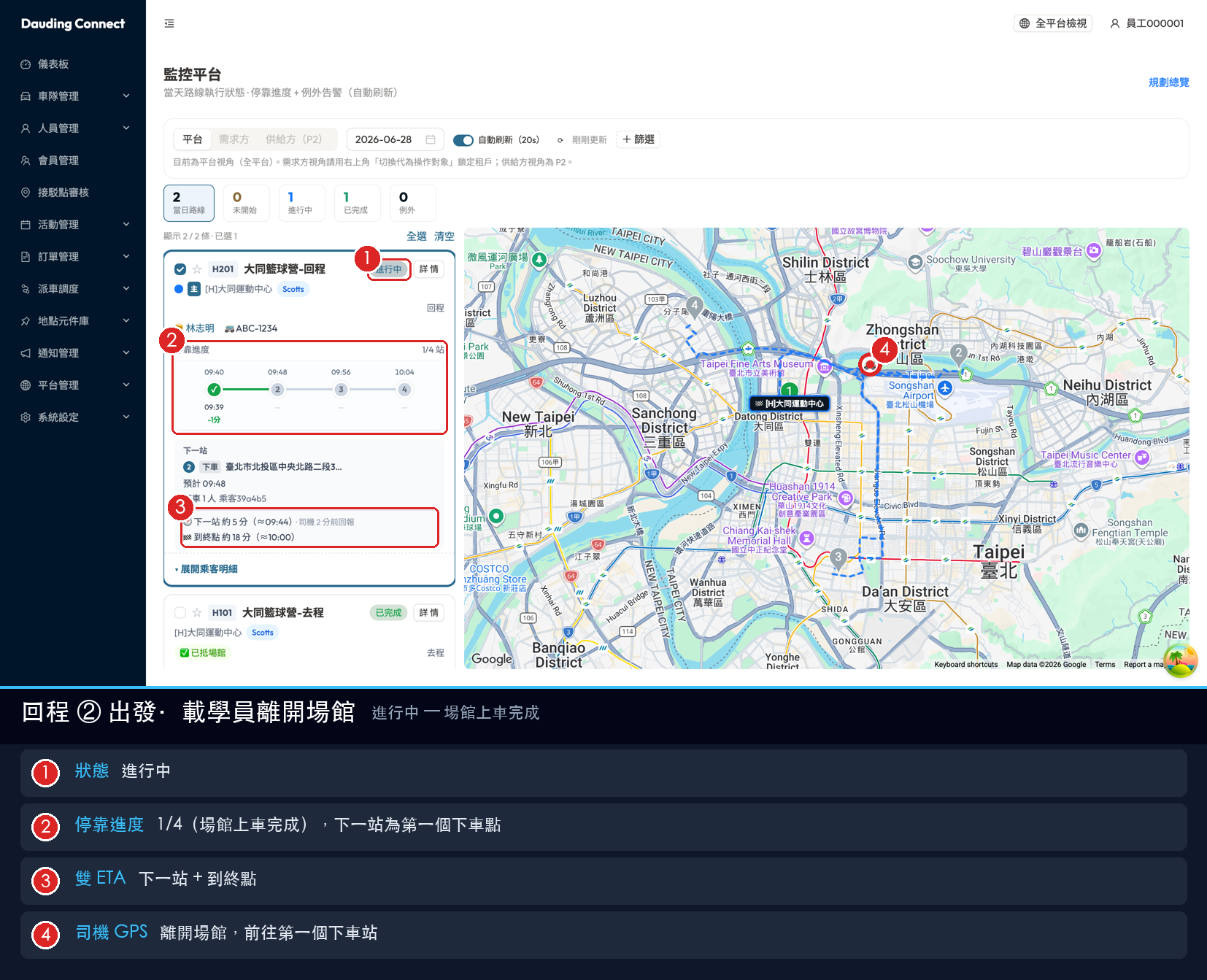Expand the 車隊管理 submenu chevron
Image resolution: width=1207 pixels, height=980 pixels.
click(x=126, y=96)
